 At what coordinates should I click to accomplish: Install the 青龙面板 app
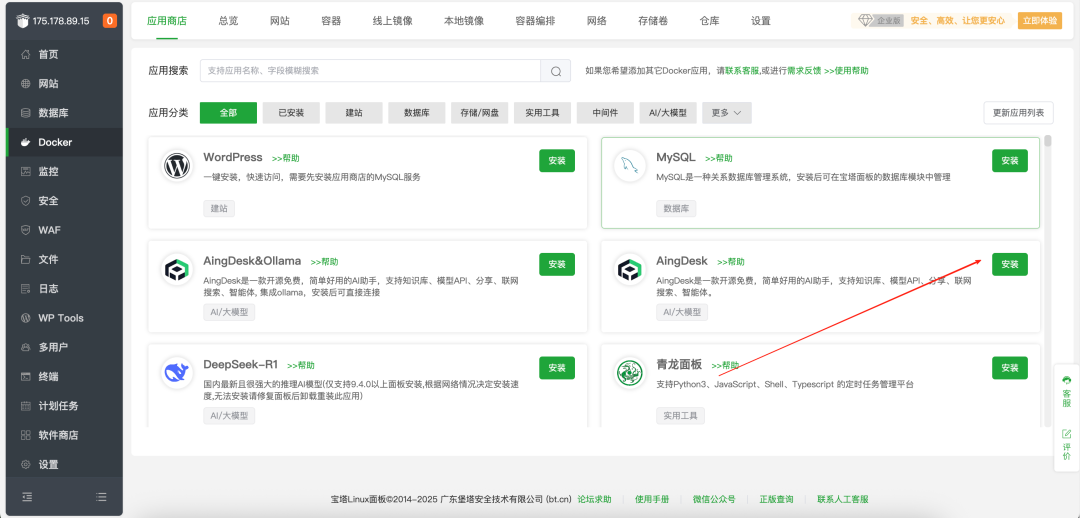point(1010,368)
